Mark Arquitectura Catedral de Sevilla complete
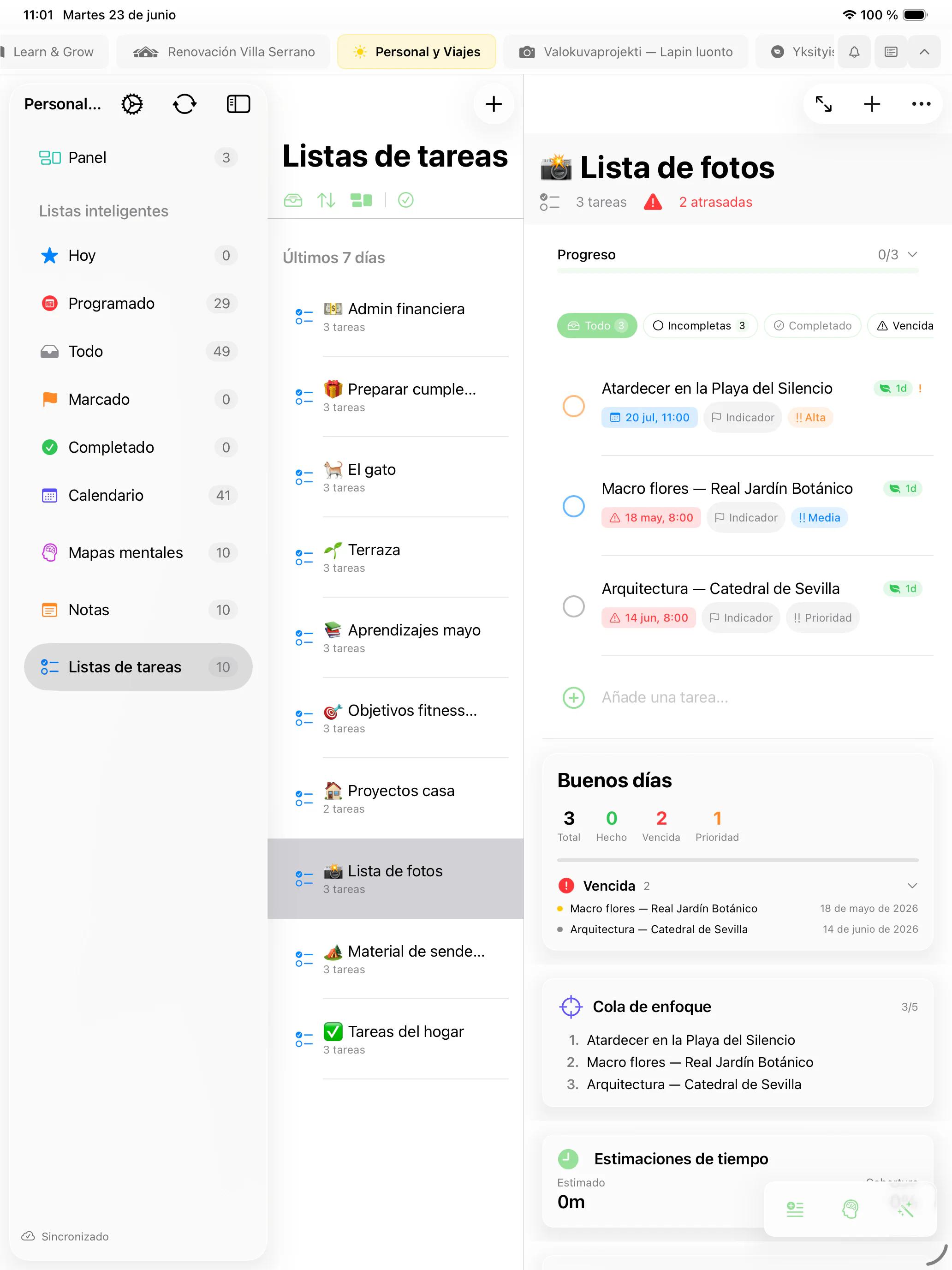Viewport: 952px width, 1270px height. tap(574, 606)
